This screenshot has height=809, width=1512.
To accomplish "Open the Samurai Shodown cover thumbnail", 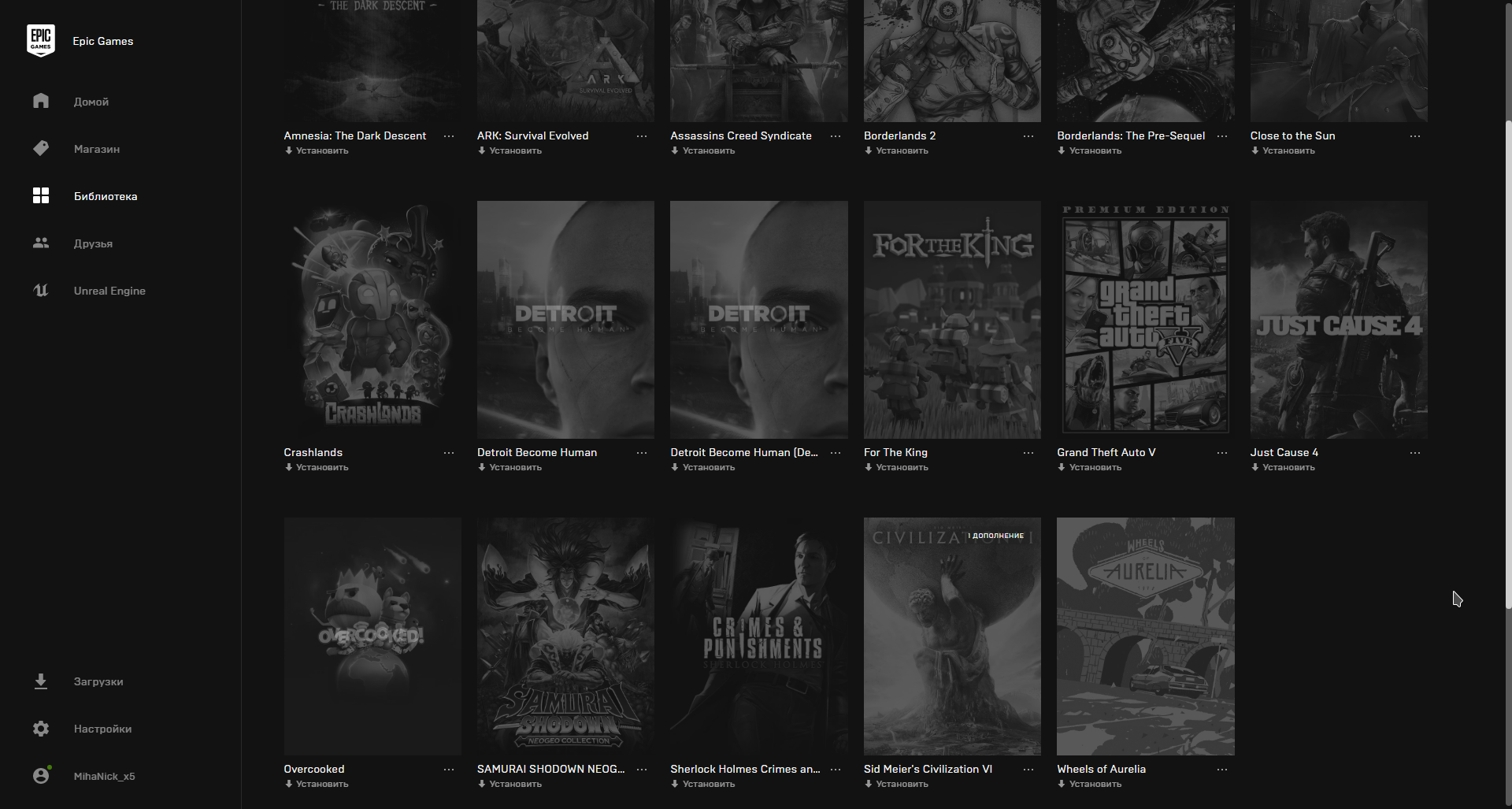I will pos(565,636).
